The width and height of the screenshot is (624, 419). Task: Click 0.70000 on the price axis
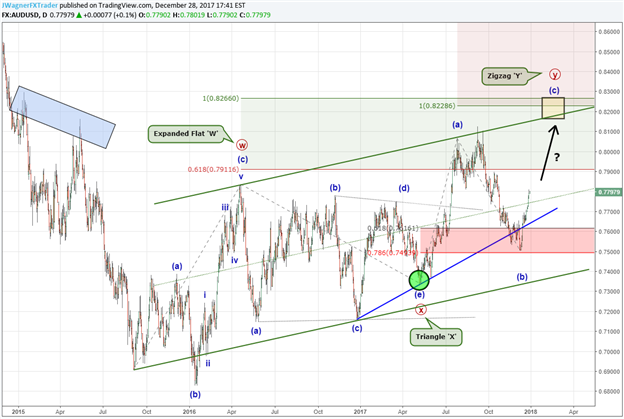[x=609, y=352]
